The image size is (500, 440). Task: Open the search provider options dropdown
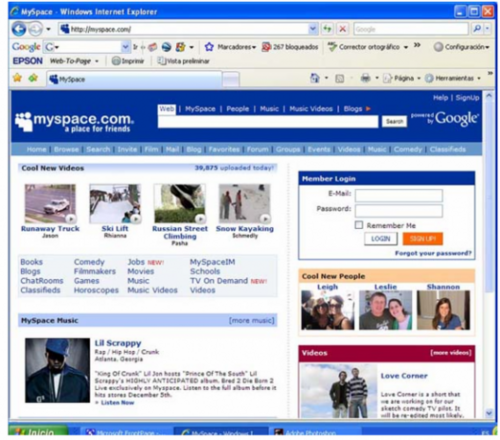(x=487, y=29)
